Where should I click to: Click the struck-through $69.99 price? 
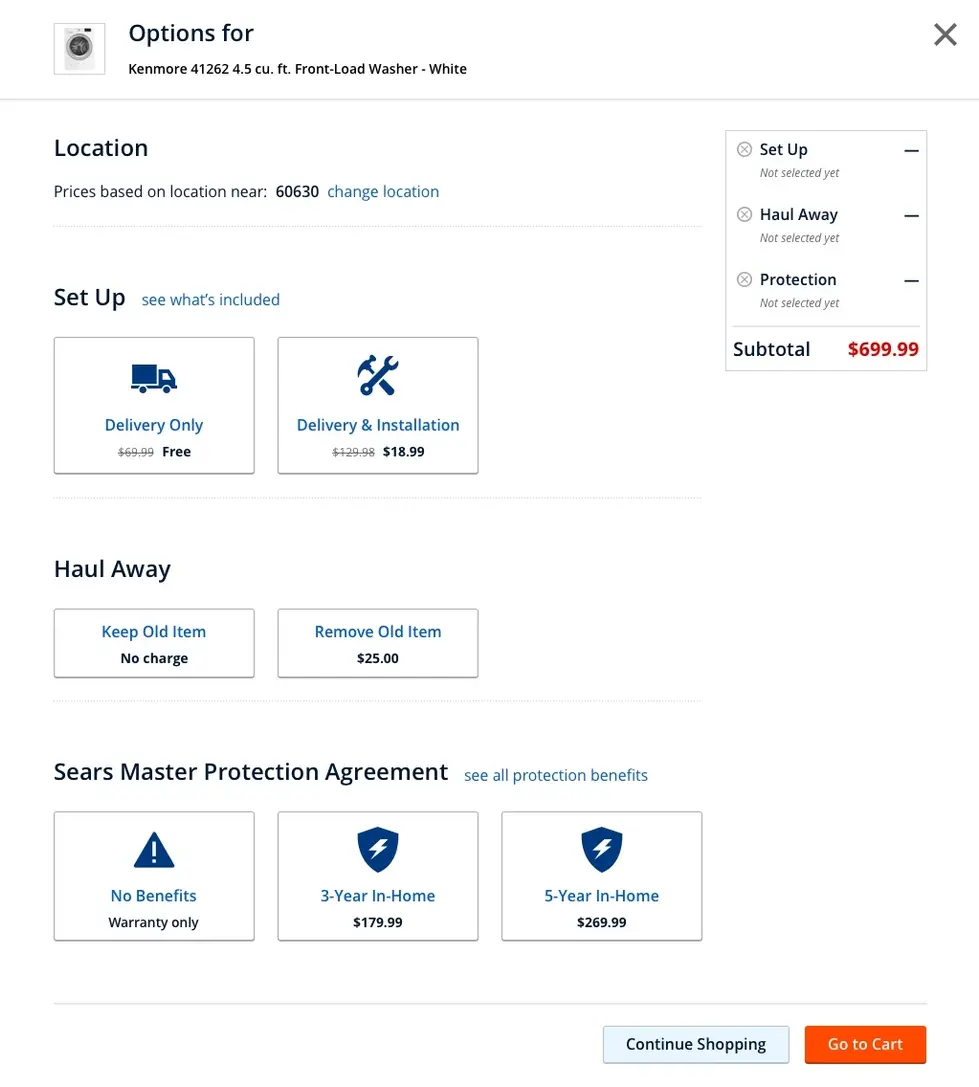(x=136, y=452)
